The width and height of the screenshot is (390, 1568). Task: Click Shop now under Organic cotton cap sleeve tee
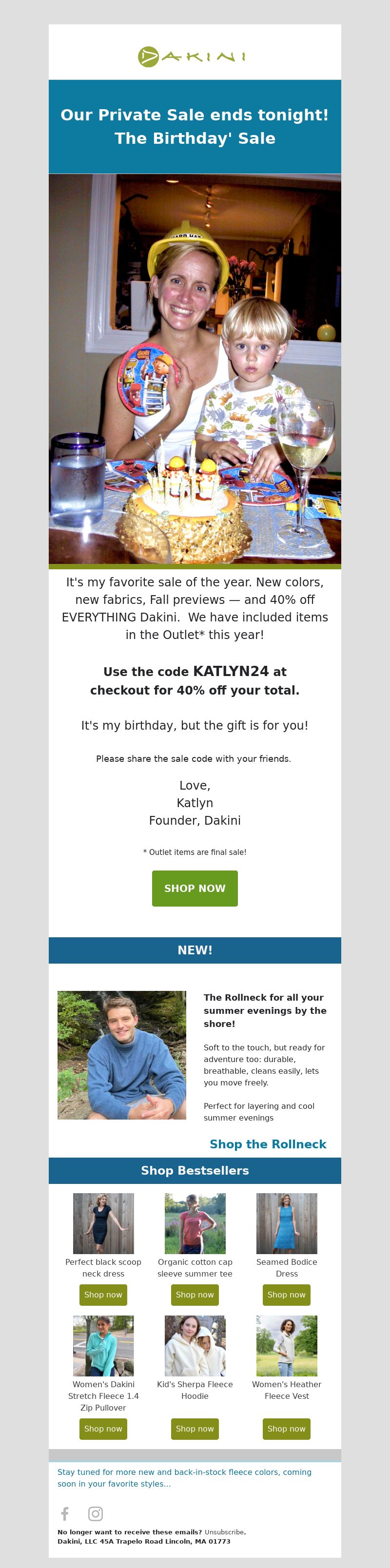pos(195,1295)
